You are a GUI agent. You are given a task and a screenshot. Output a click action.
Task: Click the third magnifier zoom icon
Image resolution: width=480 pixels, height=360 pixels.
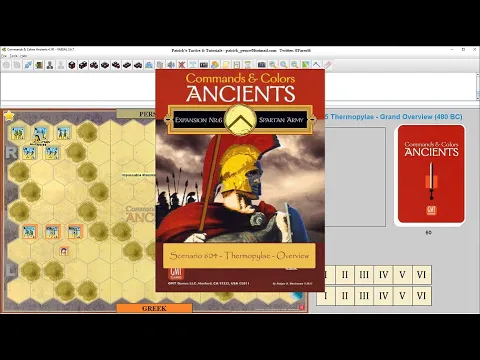294,65
